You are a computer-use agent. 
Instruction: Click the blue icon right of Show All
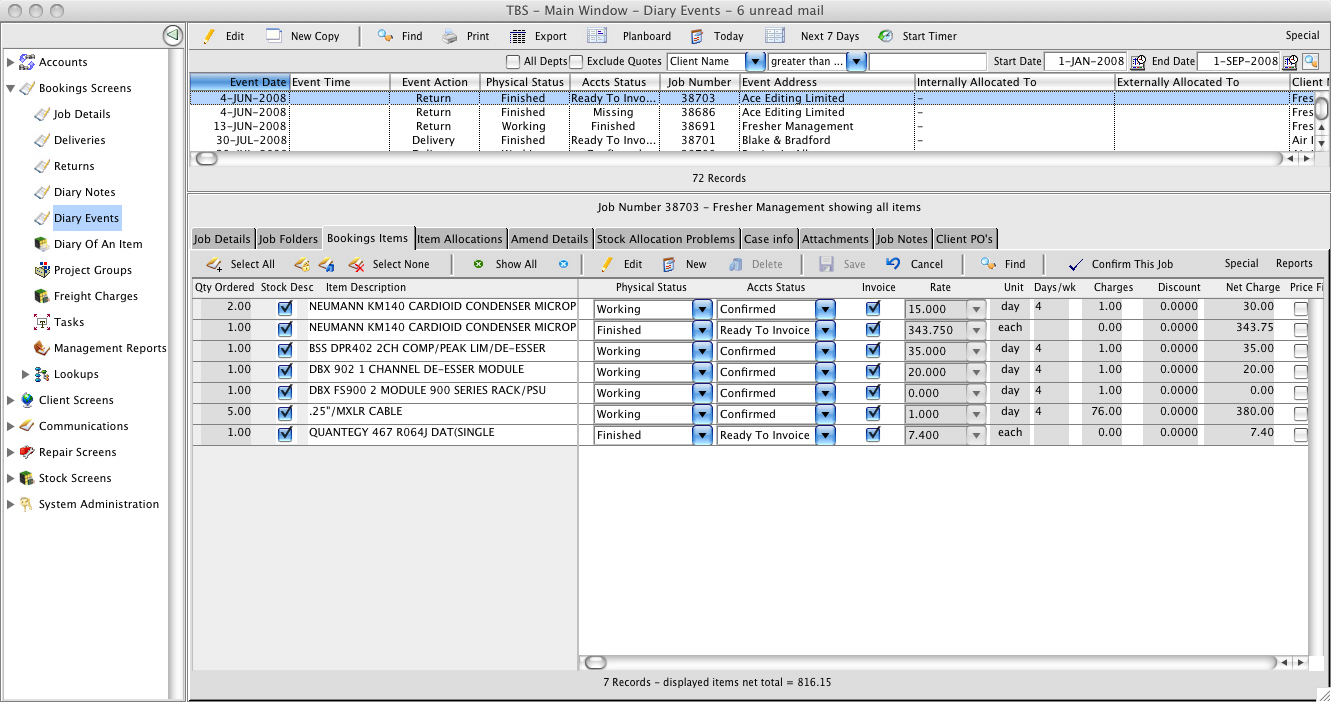coord(563,264)
